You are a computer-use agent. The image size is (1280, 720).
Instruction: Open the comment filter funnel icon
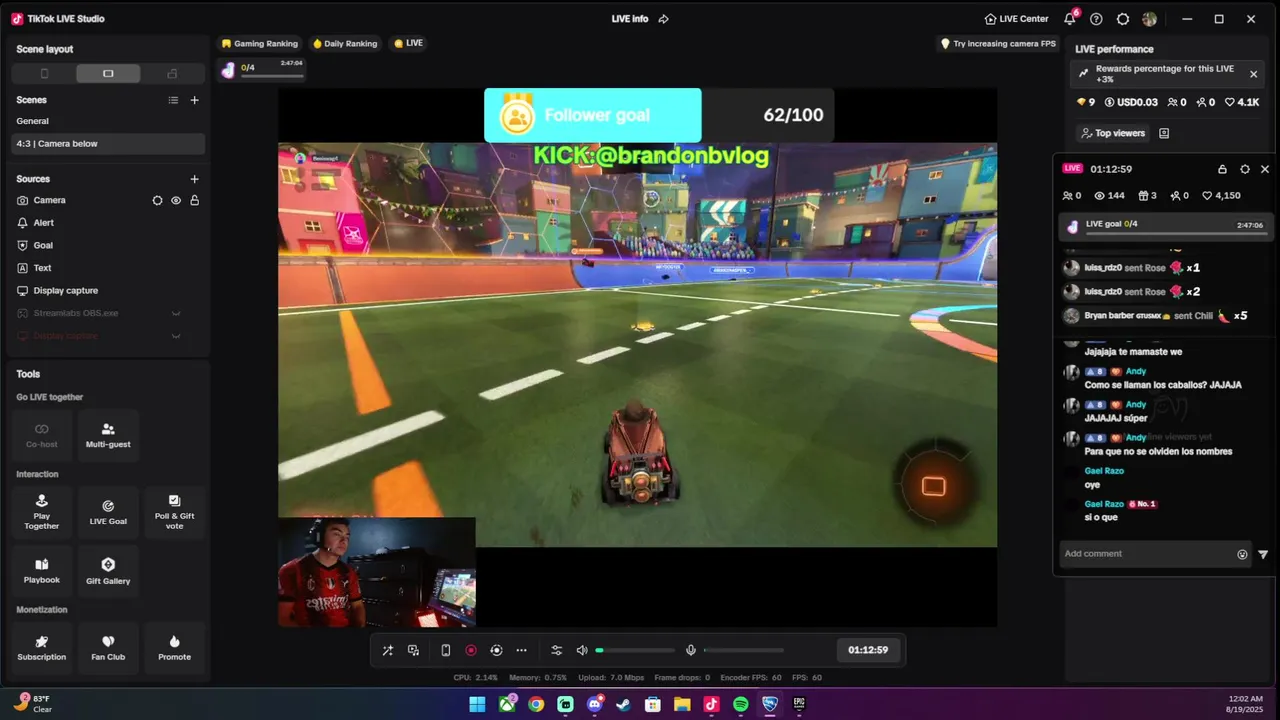pos(1262,554)
